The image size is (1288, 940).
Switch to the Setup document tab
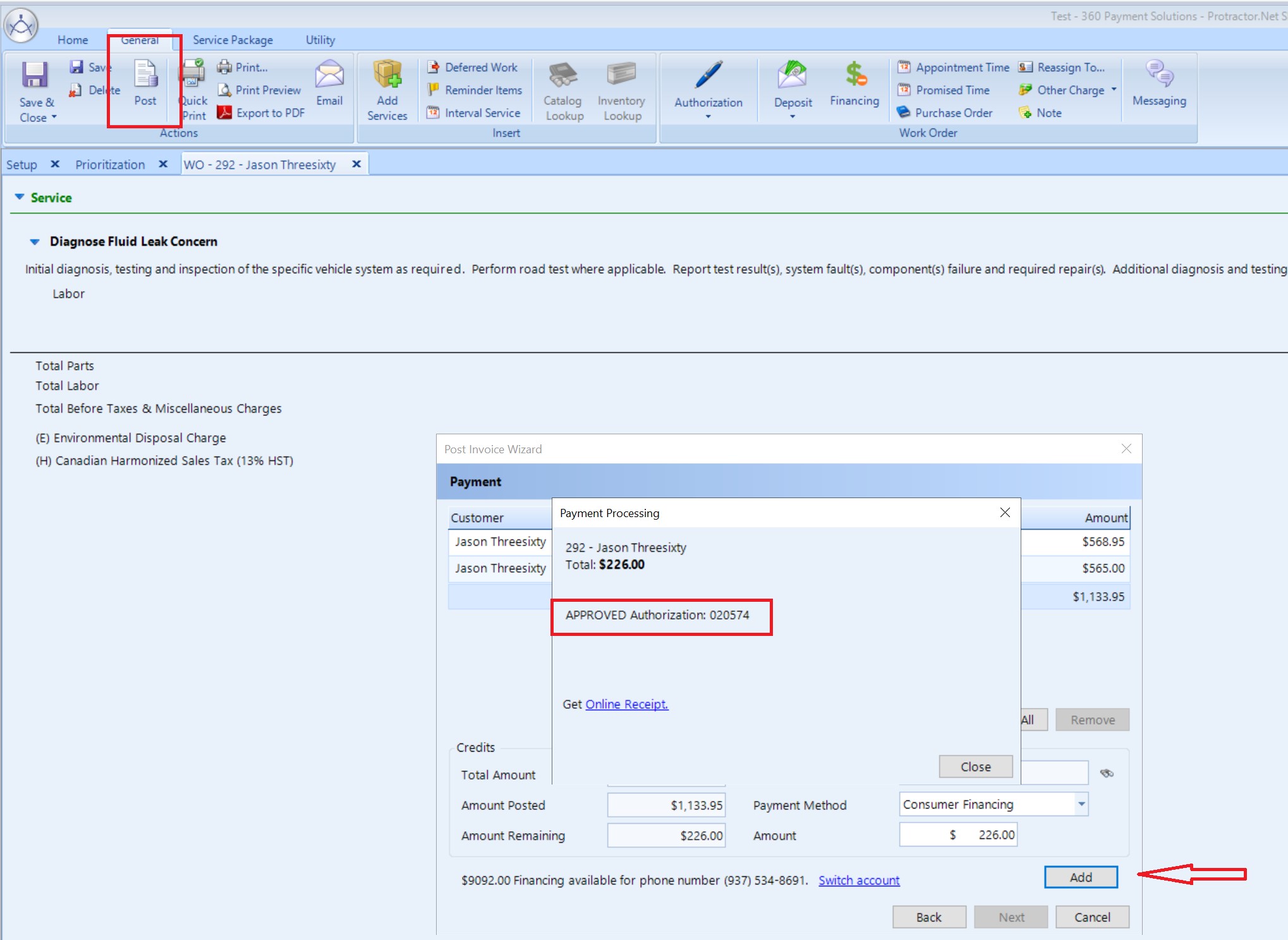pyautogui.click(x=21, y=164)
